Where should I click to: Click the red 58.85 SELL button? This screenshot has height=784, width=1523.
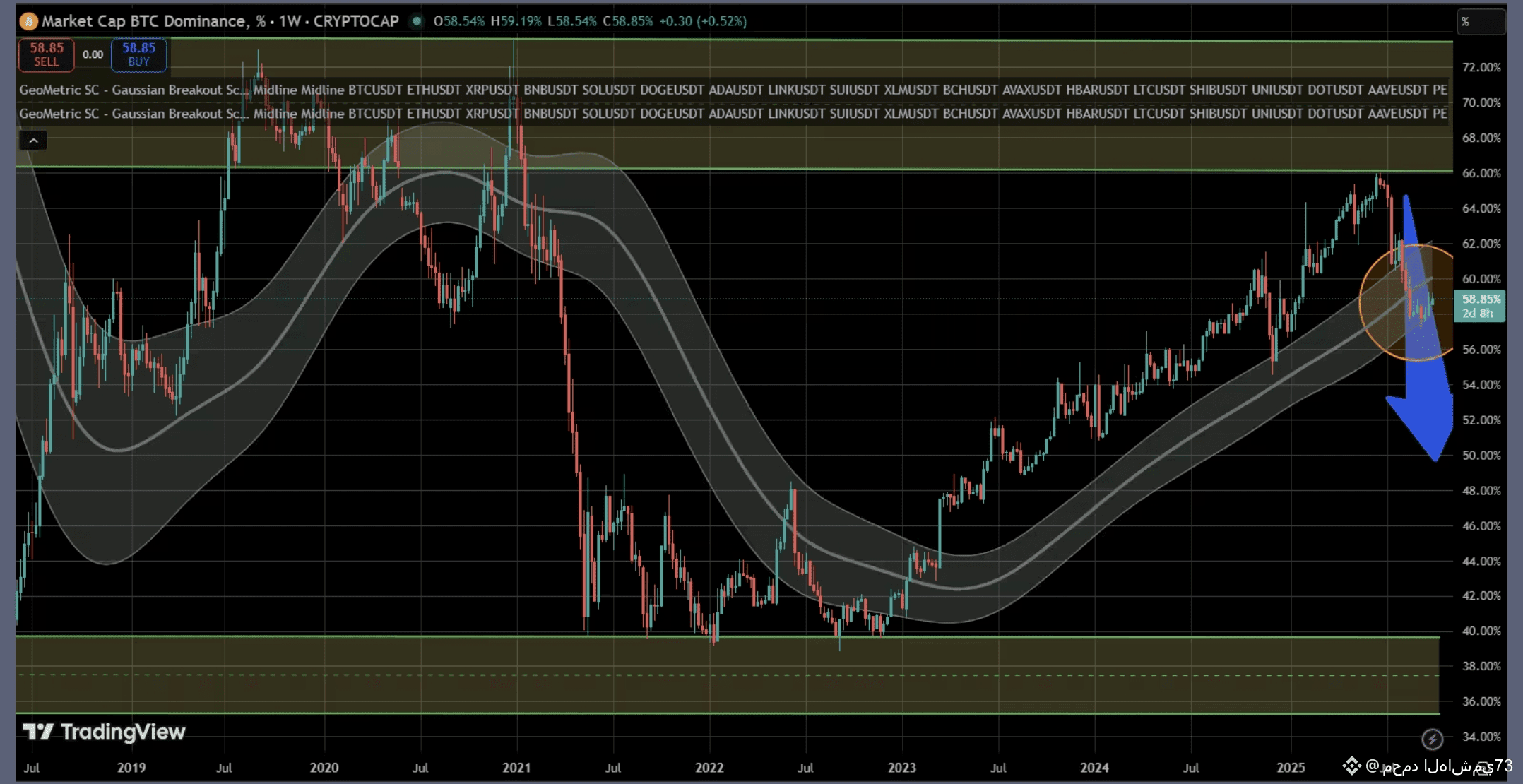point(47,54)
